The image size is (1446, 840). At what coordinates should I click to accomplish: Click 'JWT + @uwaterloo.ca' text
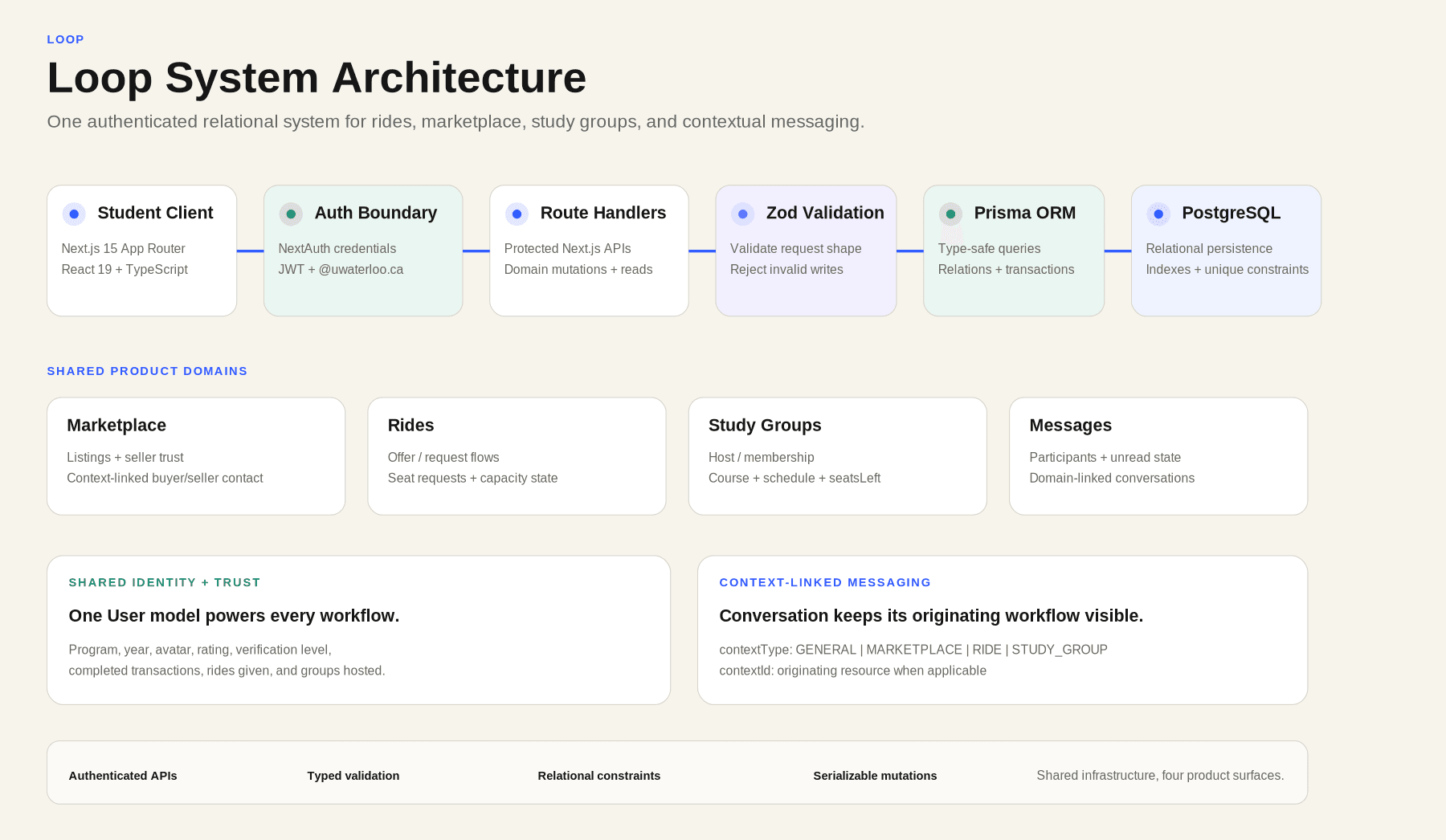pos(341,270)
